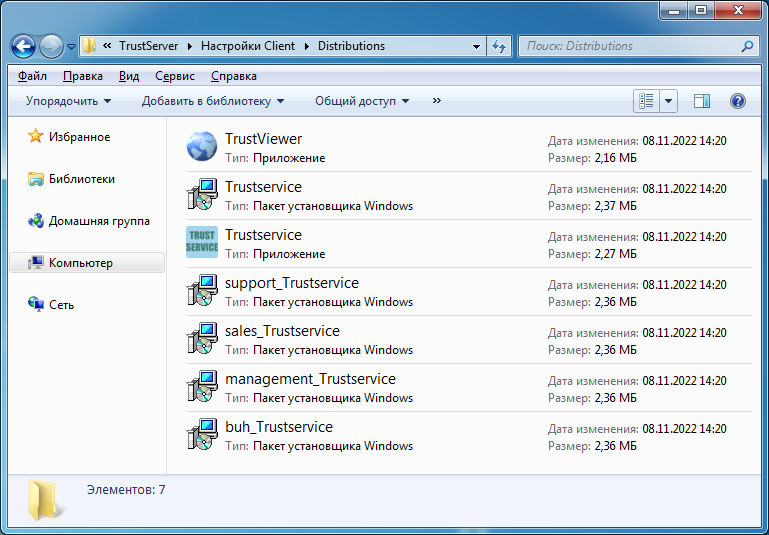
Task: Click the 2,16 МБ size value
Action: point(615,158)
